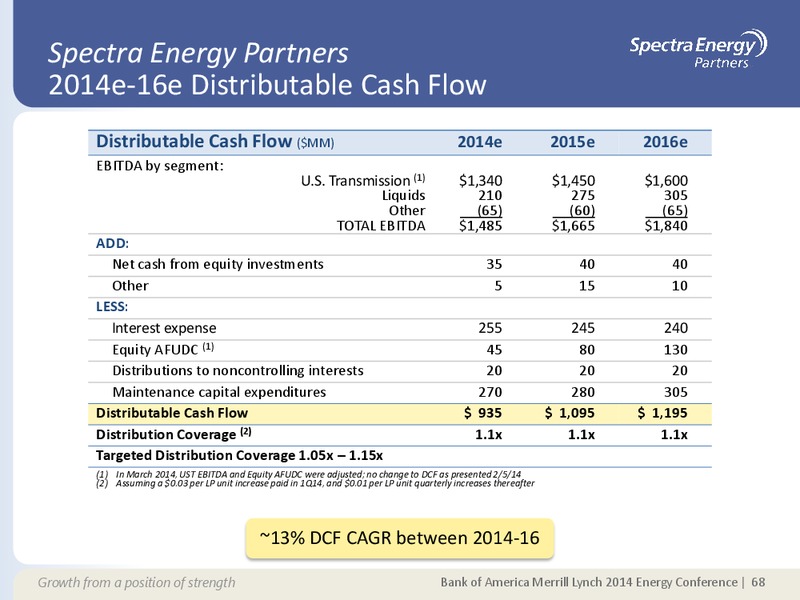The height and width of the screenshot is (600, 800).
Task: Select Equity AFUDC 2016e value 130
Action: click(x=676, y=349)
